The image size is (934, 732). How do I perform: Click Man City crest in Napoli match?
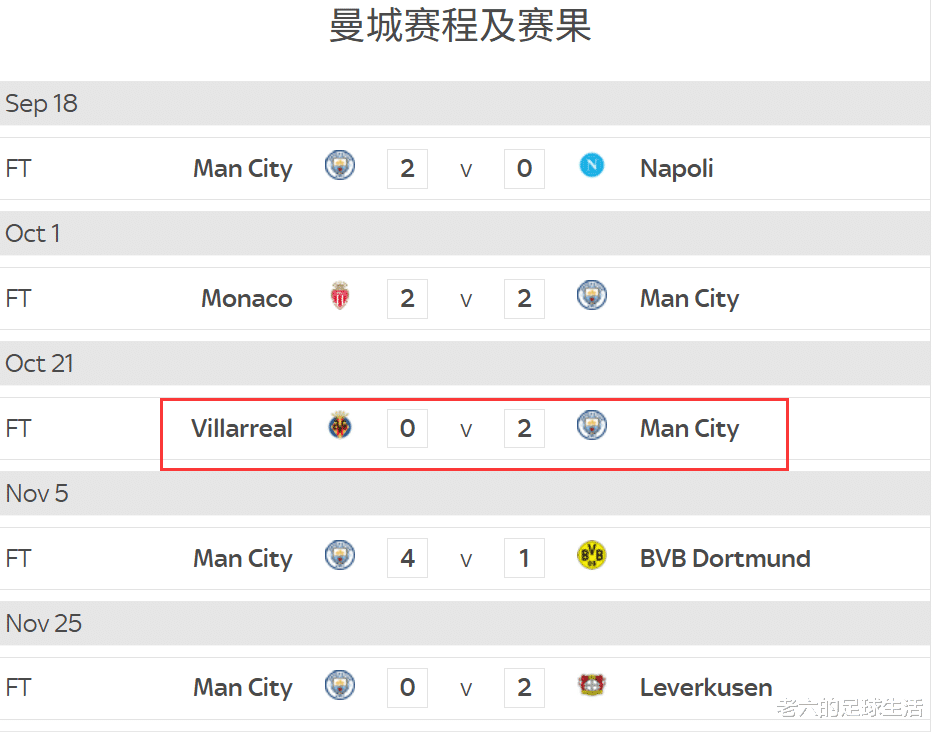340,165
